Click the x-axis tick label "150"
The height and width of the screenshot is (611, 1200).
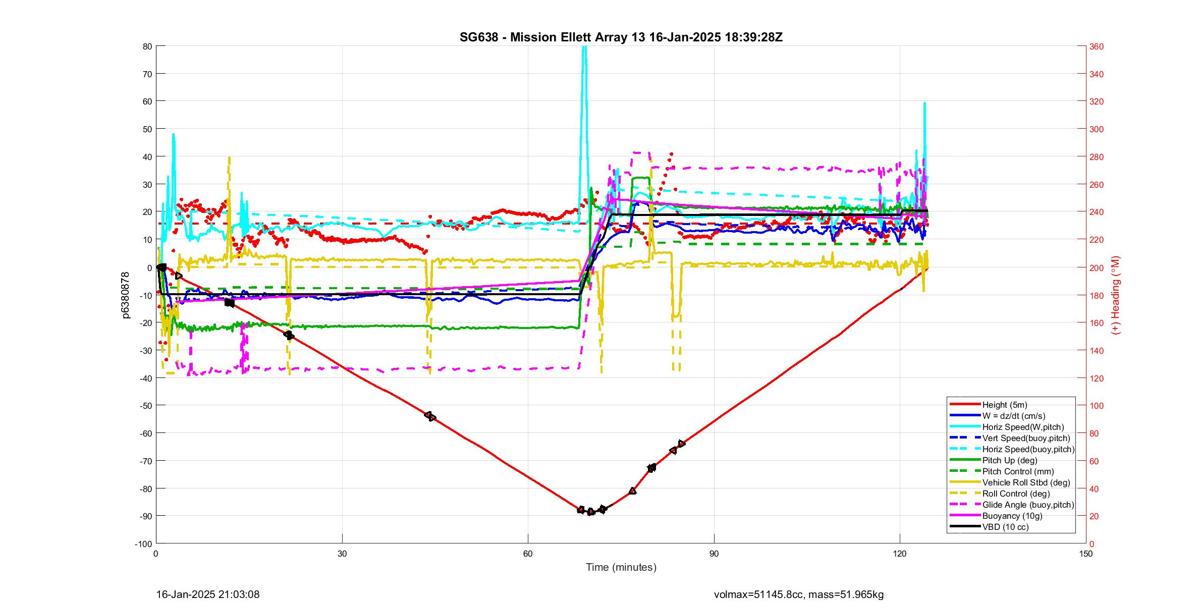click(1086, 553)
